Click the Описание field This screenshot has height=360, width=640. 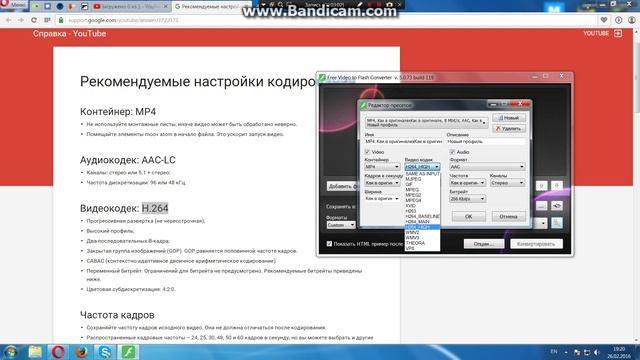[x=486, y=141]
